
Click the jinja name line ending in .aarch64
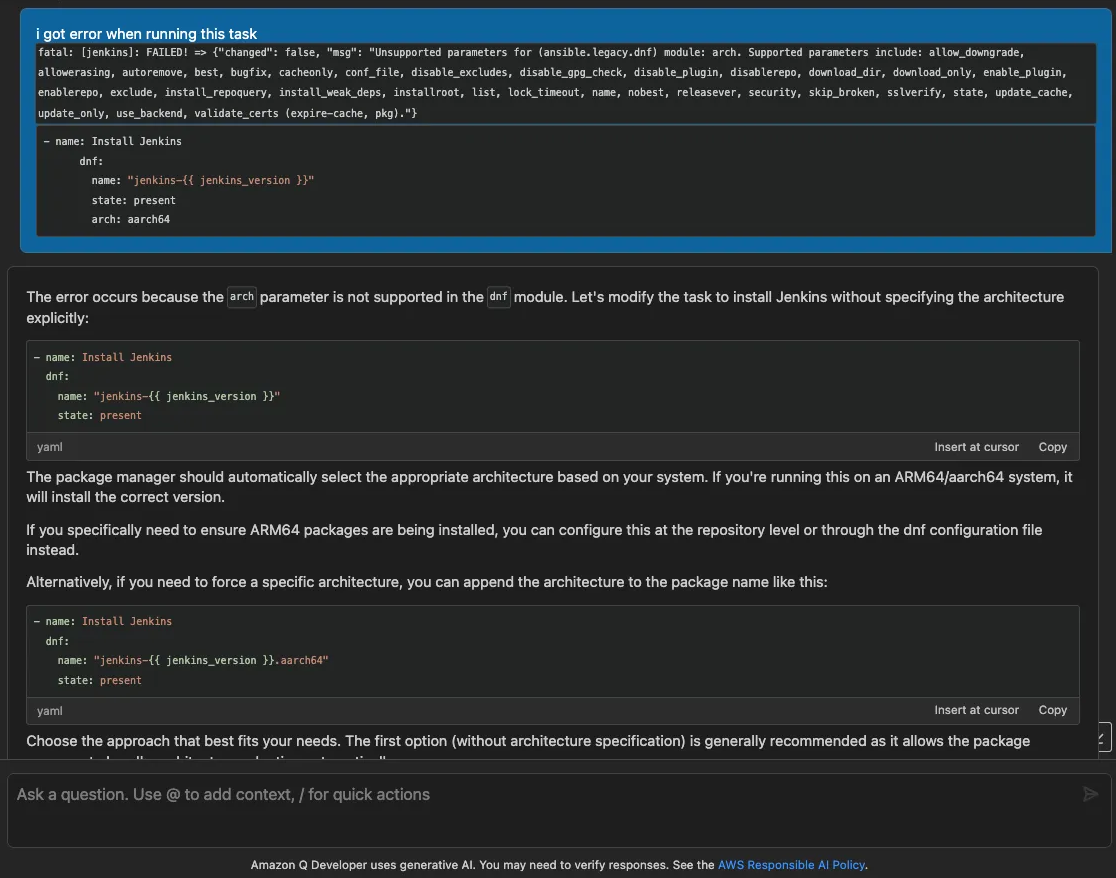click(193, 660)
